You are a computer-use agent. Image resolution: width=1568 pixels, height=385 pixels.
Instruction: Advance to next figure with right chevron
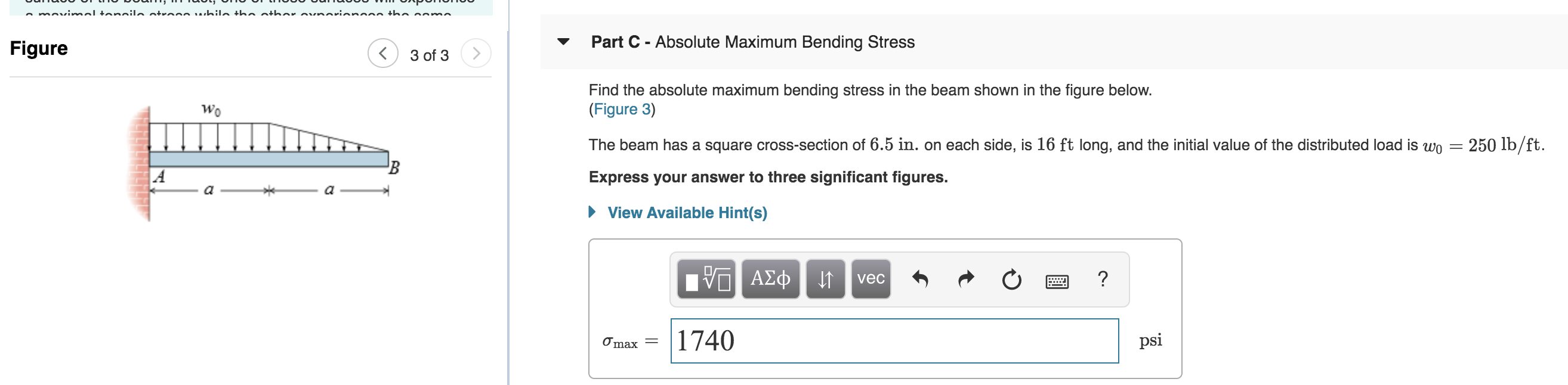point(477,52)
